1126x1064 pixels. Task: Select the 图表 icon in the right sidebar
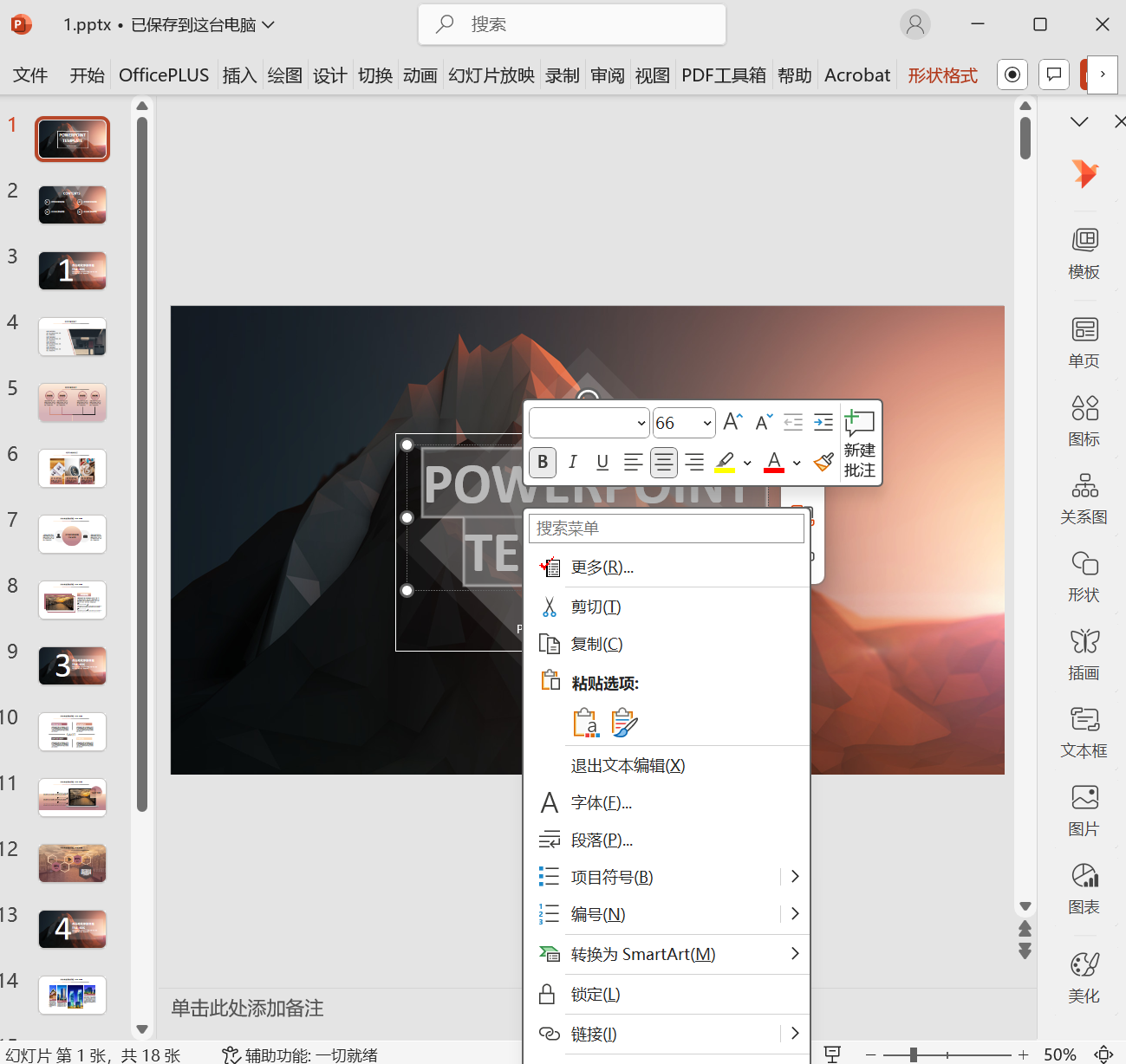point(1084,886)
